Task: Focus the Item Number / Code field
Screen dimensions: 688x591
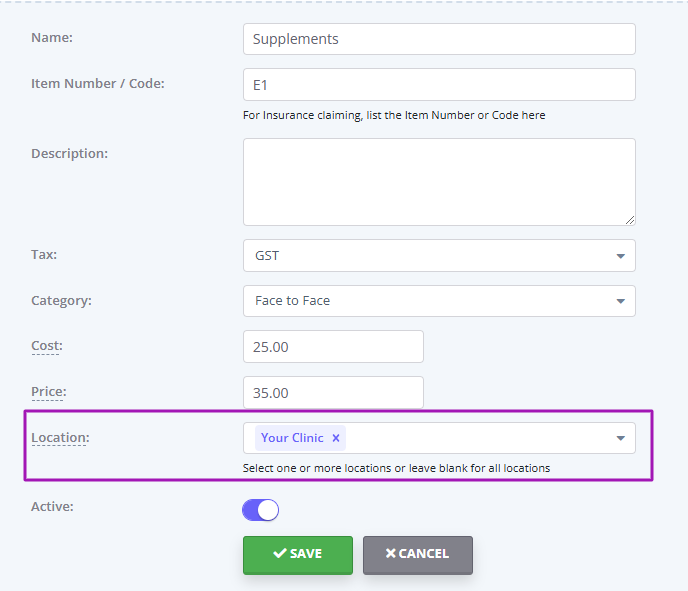Action: tap(439, 85)
